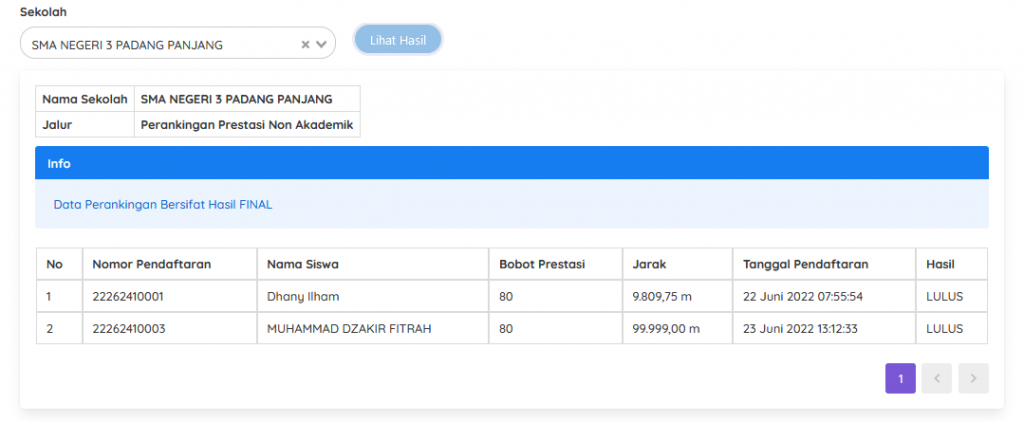Click the Data Perankingan Bersifat Hasil FINAL text
Image resolution: width=1024 pixels, height=422 pixels.
tap(162, 204)
